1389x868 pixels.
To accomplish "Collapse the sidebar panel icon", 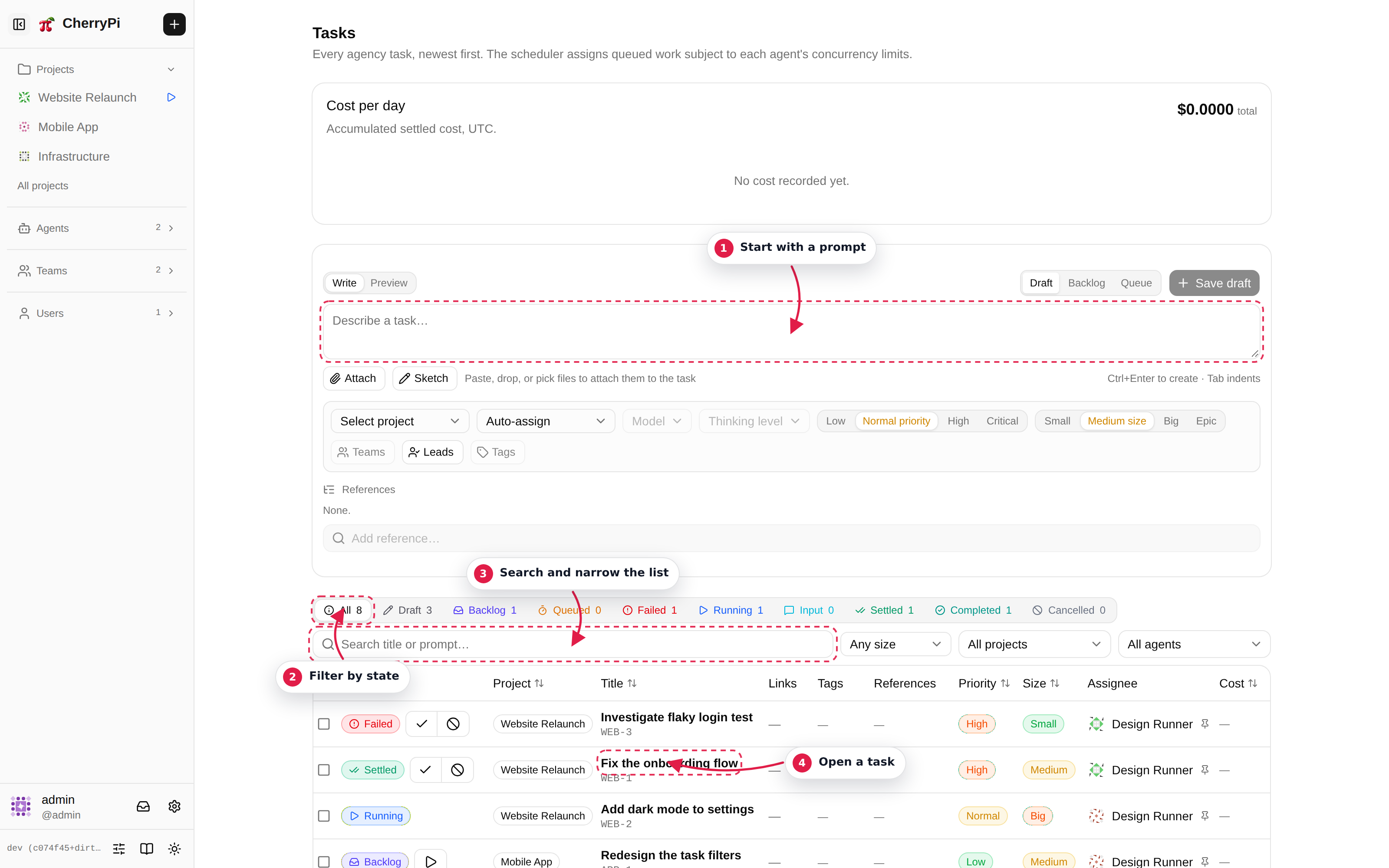I will [x=19, y=24].
